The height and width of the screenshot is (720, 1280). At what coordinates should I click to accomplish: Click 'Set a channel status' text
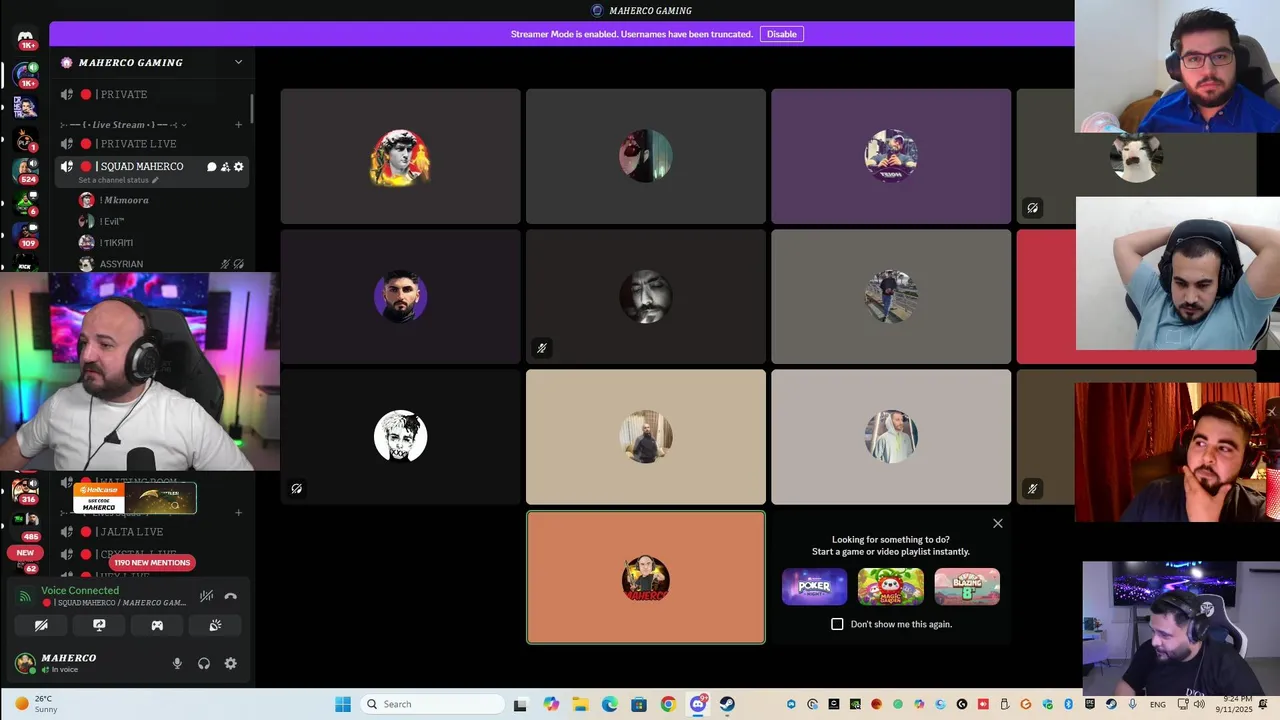tap(113, 180)
